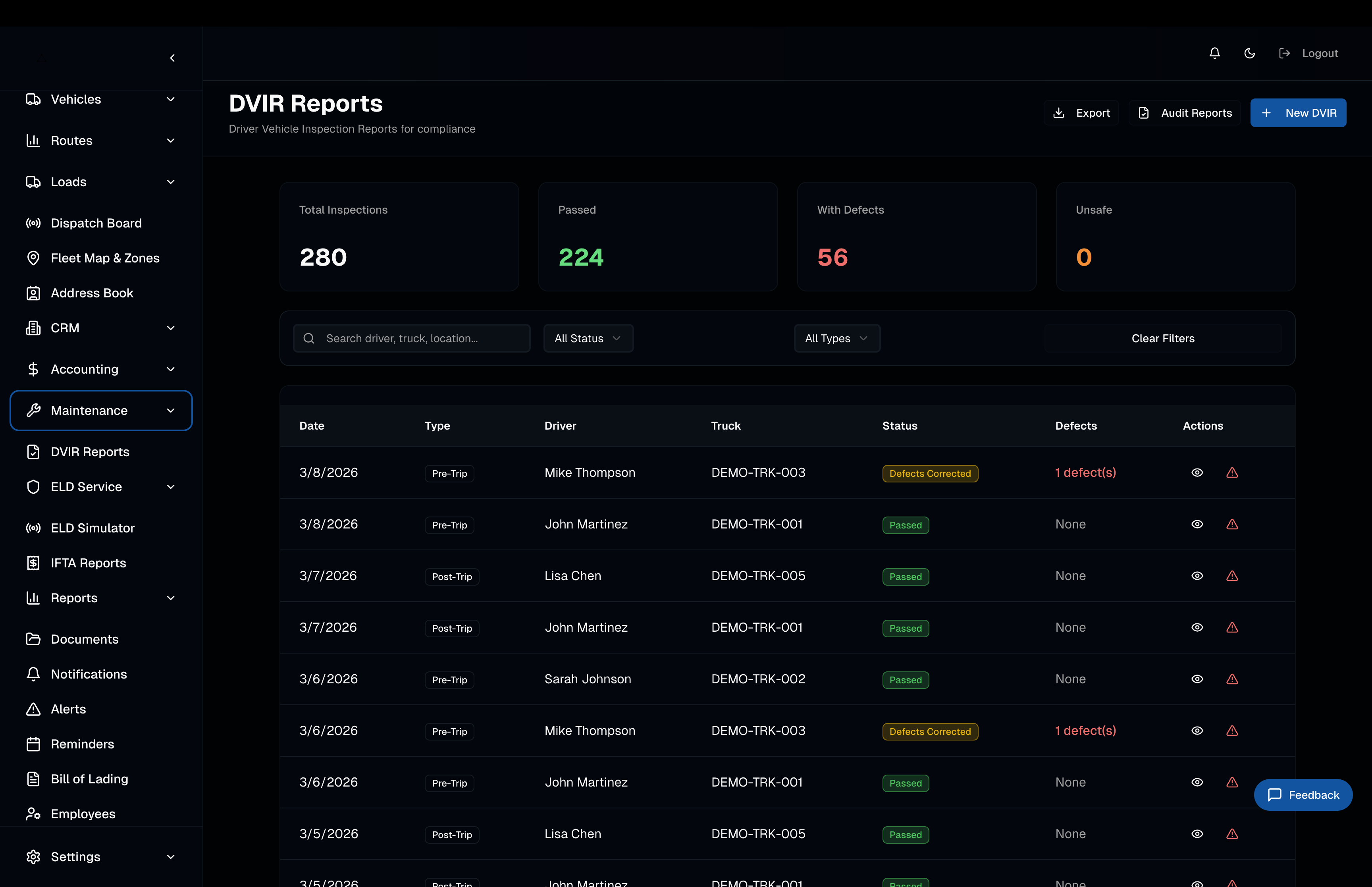Click the notifications bell icon in header
Image resolution: width=1372 pixels, height=887 pixels.
tap(1214, 53)
